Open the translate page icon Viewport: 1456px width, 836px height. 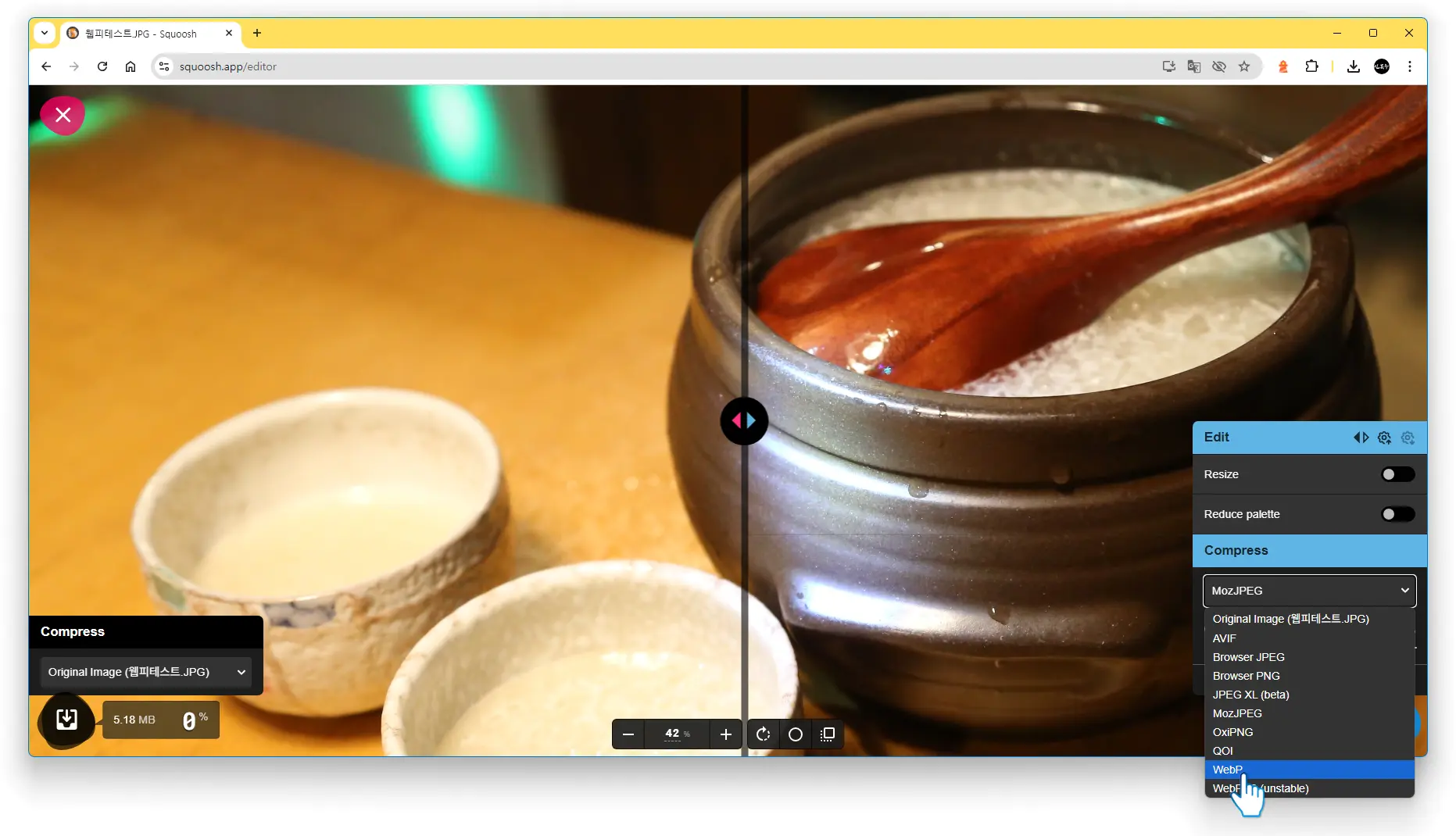point(1193,66)
